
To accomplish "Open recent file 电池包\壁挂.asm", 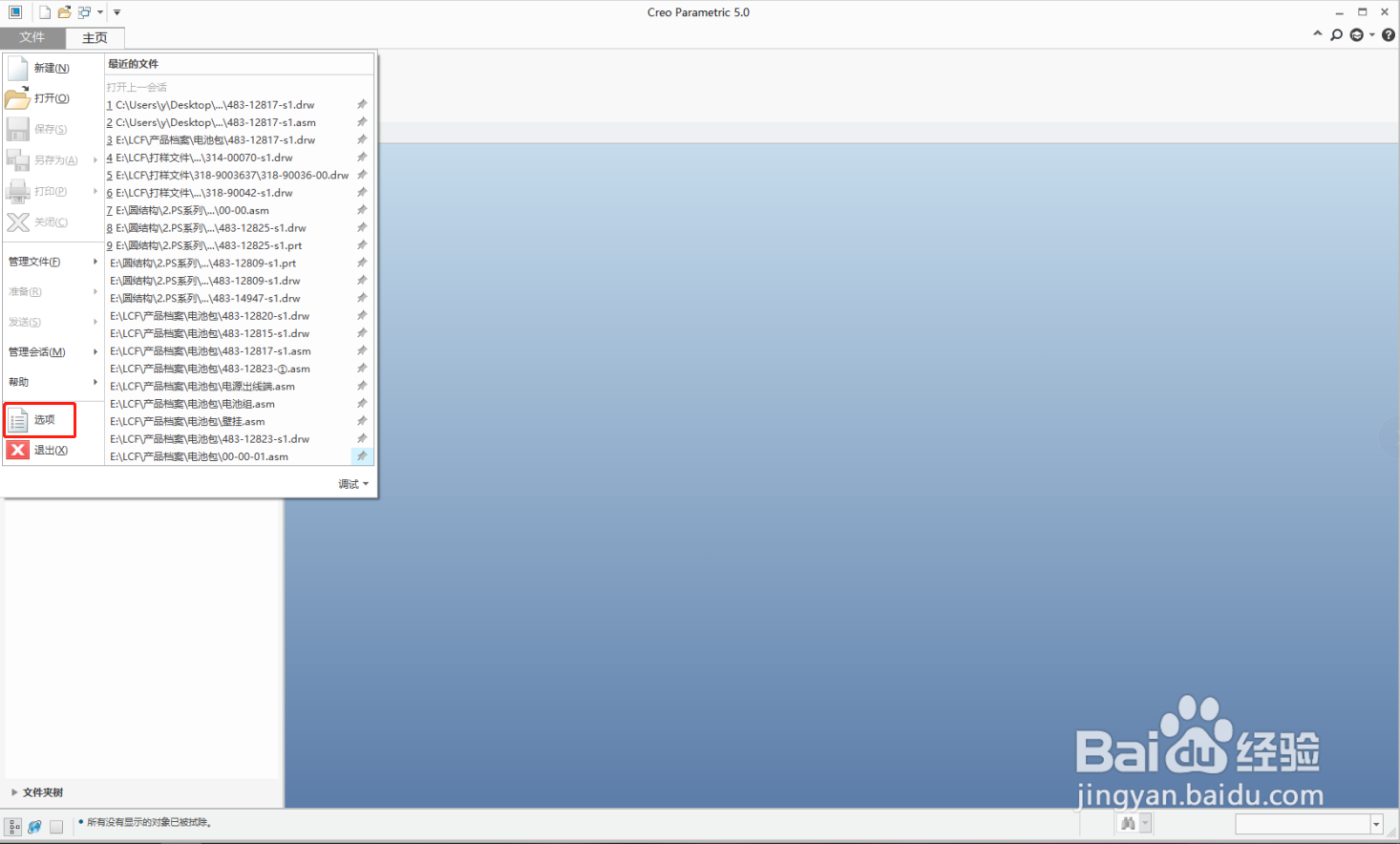I will click(x=187, y=421).
